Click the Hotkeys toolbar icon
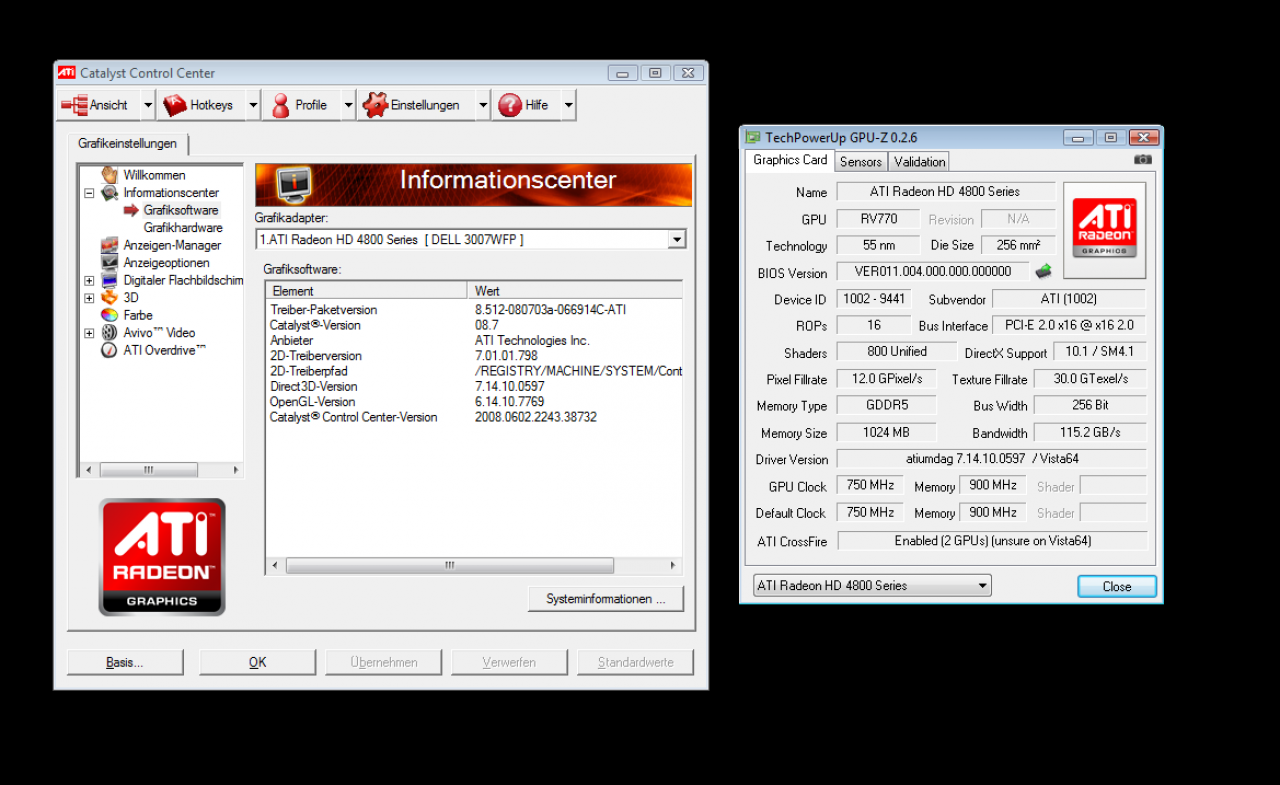Viewport: 1280px width, 785px height. tap(175, 105)
